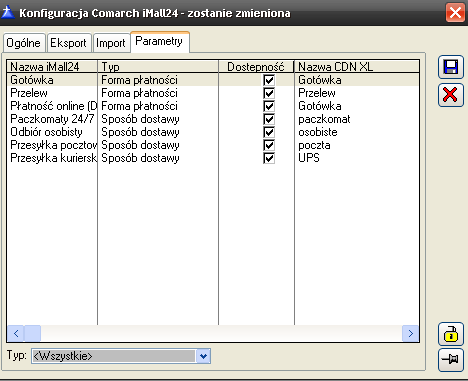Image resolution: width=468 pixels, height=381 pixels.
Task: Switch to the Ogólne tab
Action: (24, 43)
